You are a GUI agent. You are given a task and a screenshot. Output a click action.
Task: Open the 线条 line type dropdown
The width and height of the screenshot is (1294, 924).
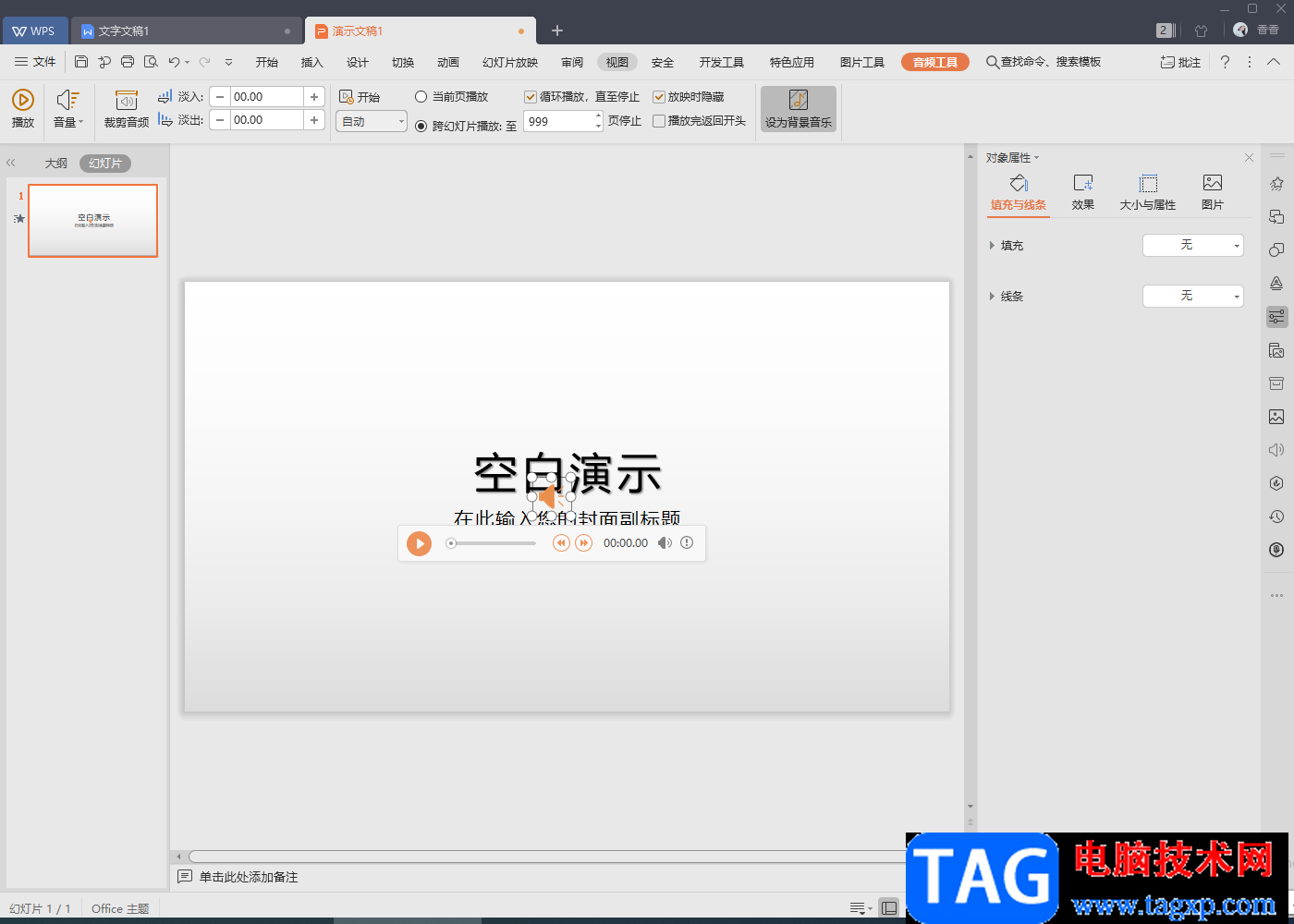[x=1193, y=296]
